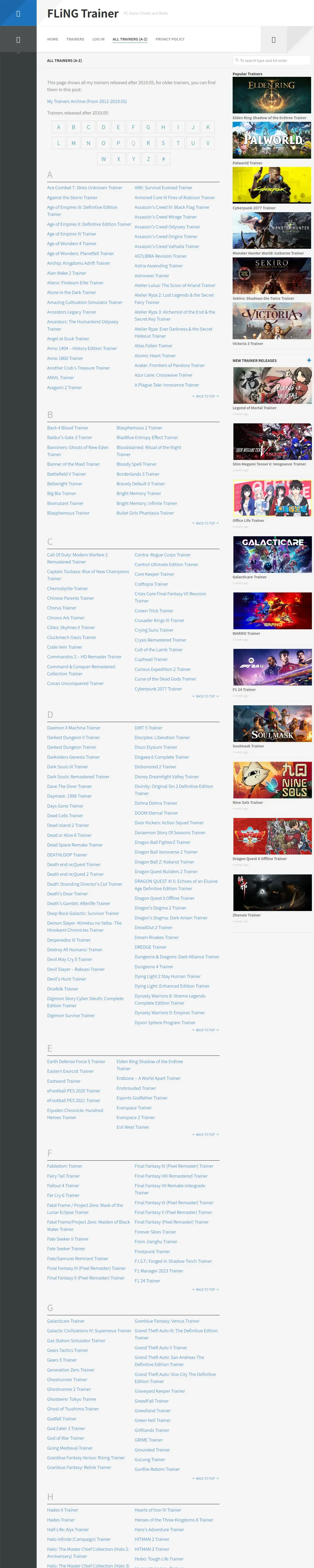314x1568 pixels.
Task: Open the Privacy Policy menu item
Action: point(170,39)
